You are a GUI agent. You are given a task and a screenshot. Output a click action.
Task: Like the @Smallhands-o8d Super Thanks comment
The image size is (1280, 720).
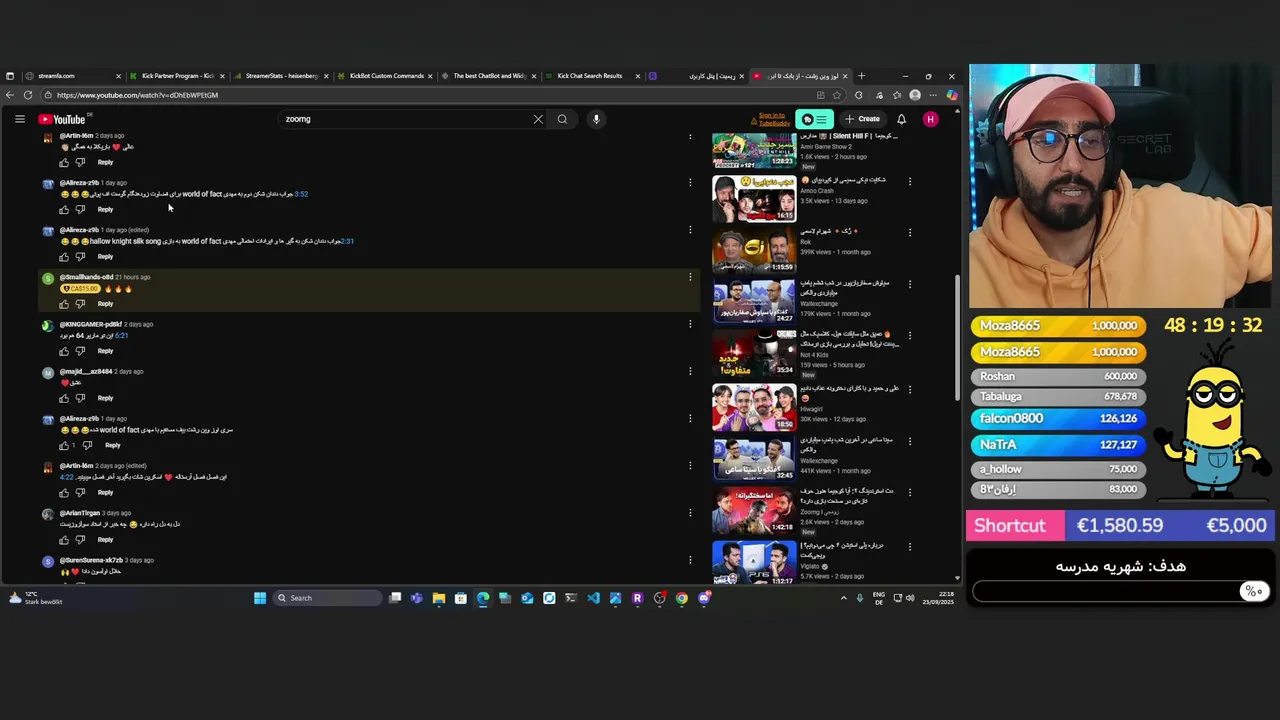tap(64, 303)
